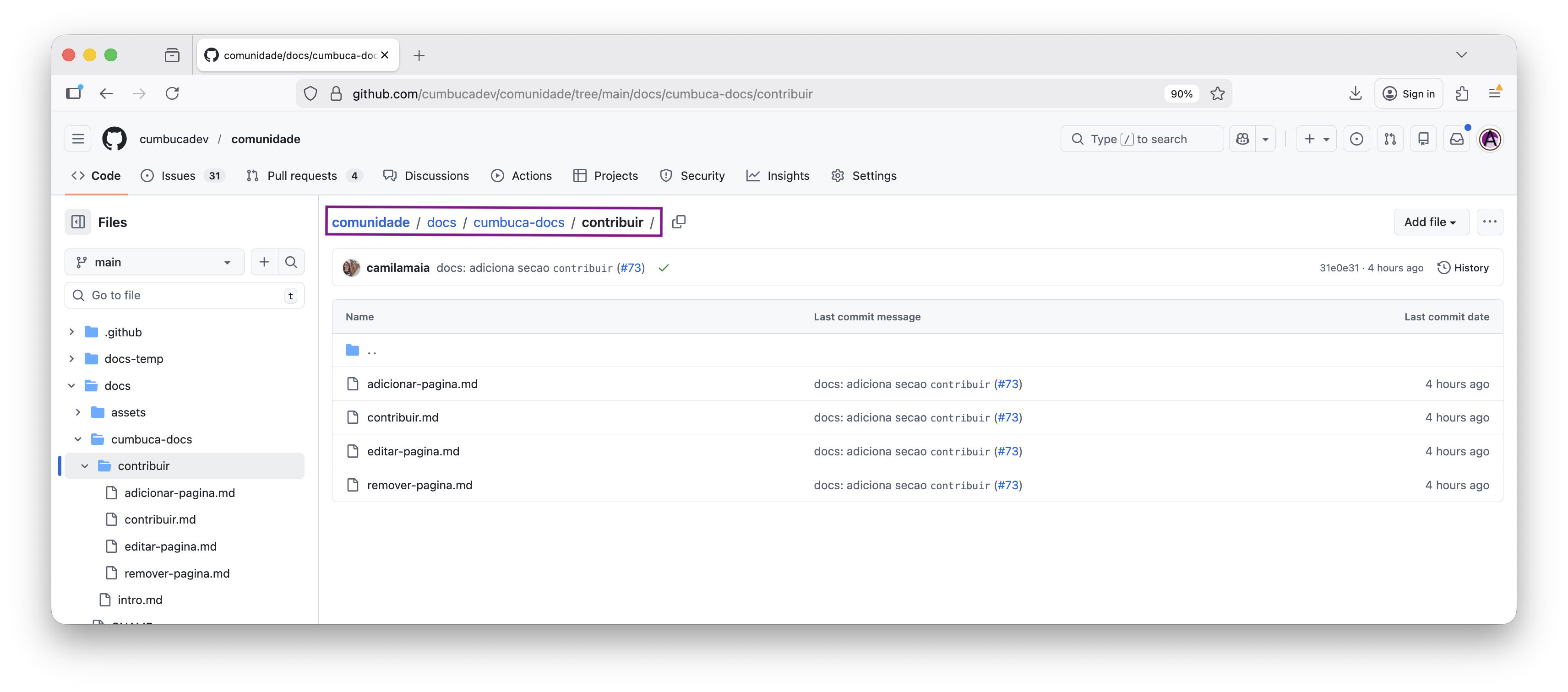Open the repository Settings tab

click(x=864, y=176)
